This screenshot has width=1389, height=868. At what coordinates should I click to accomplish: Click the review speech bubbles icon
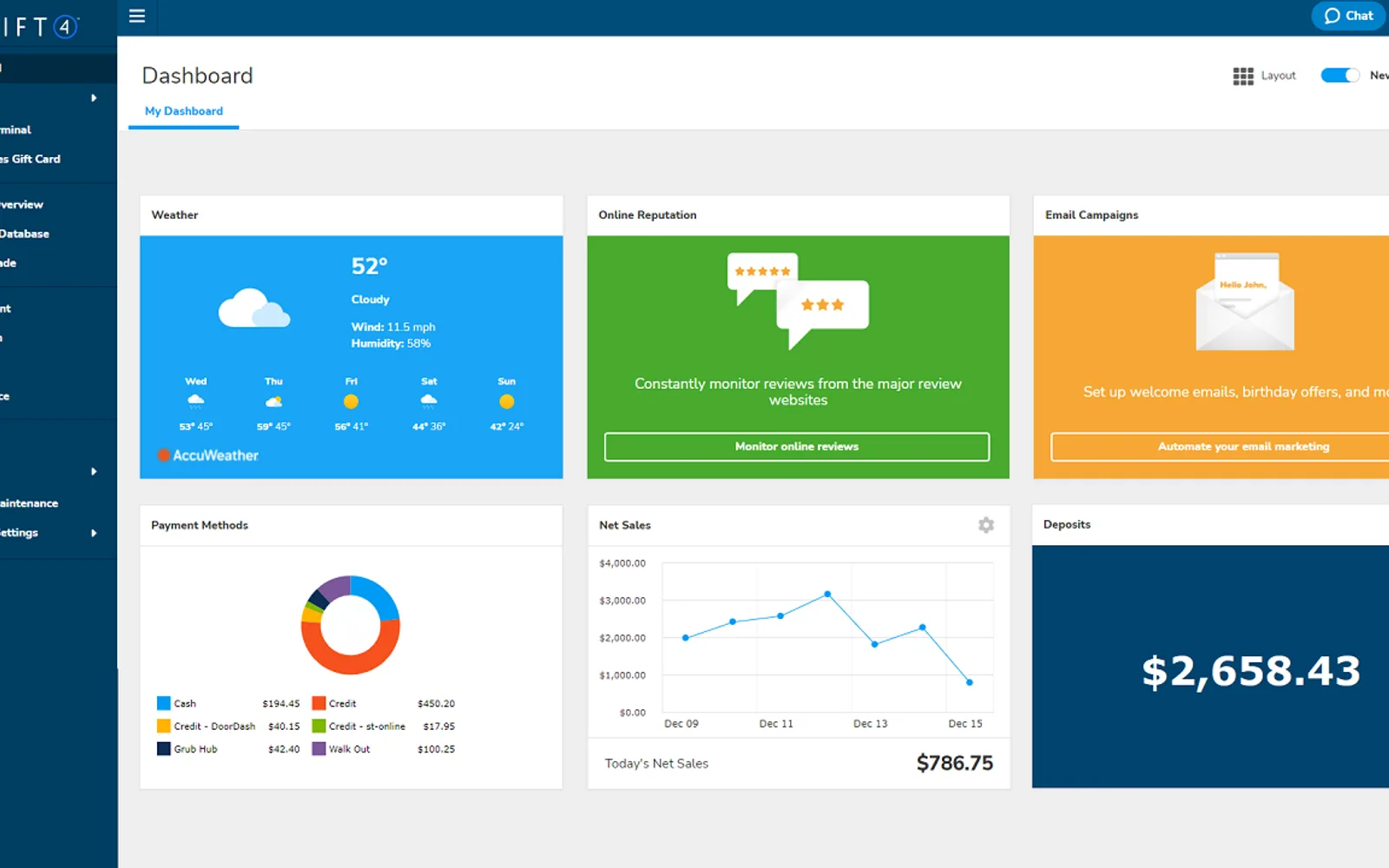click(798, 301)
